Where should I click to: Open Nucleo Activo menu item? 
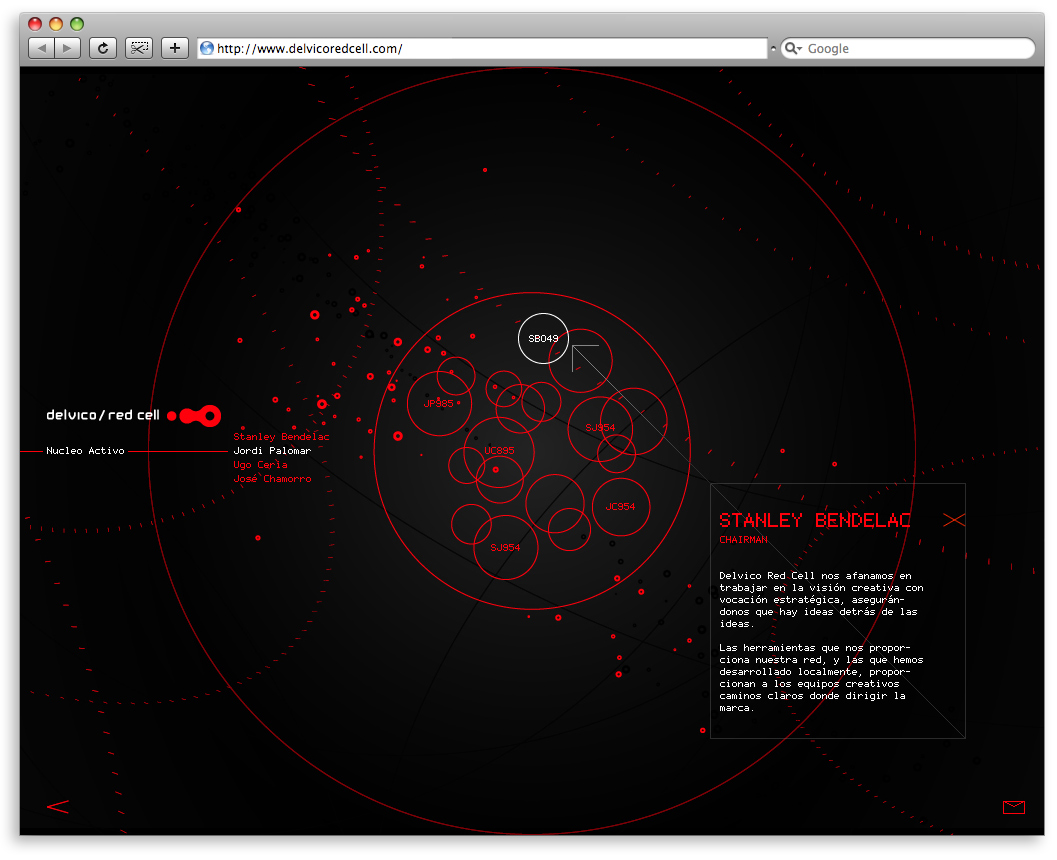(x=85, y=451)
